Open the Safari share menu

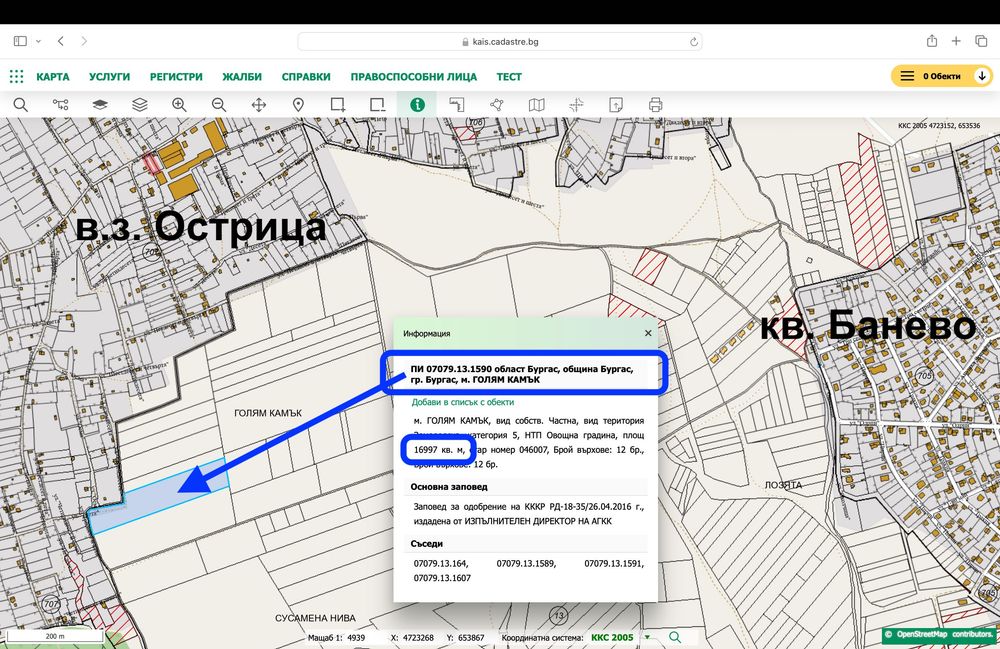tap(932, 41)
